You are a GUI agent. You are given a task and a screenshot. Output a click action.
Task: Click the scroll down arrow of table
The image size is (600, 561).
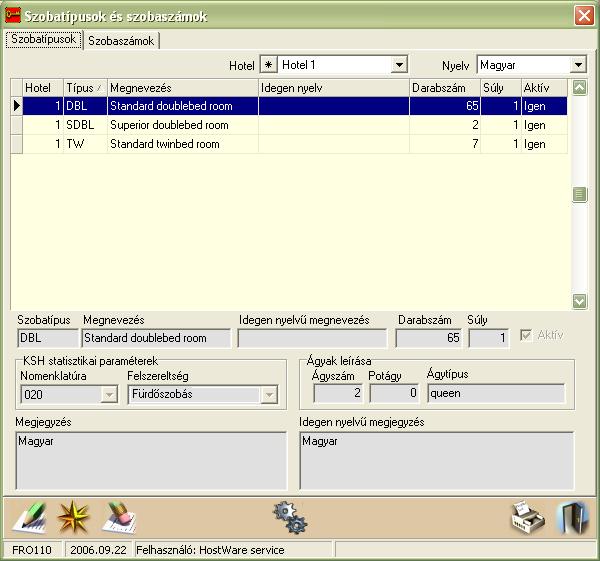(x=579, y=301)
